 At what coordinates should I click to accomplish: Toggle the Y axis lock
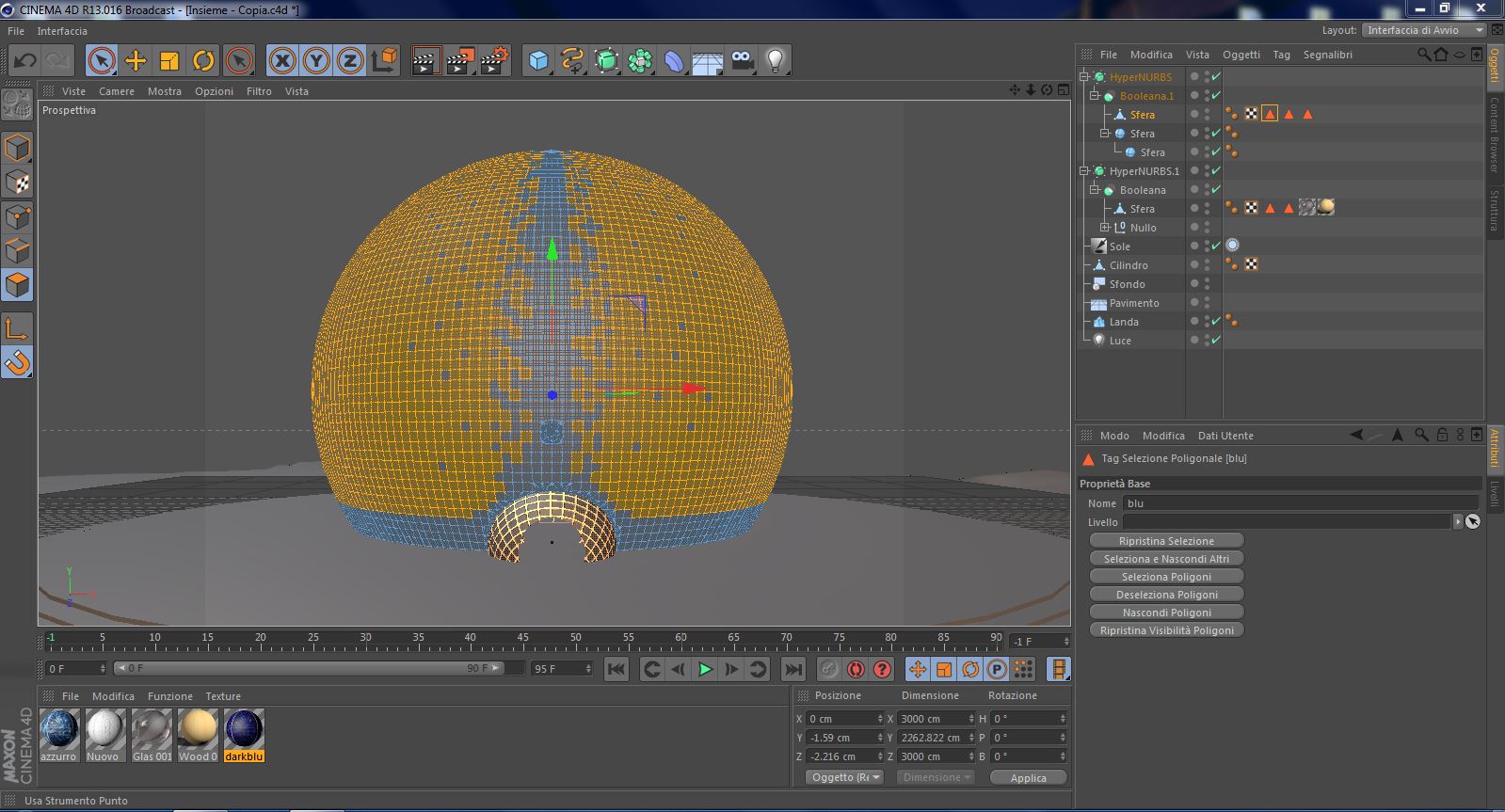(x=316, y=61)
